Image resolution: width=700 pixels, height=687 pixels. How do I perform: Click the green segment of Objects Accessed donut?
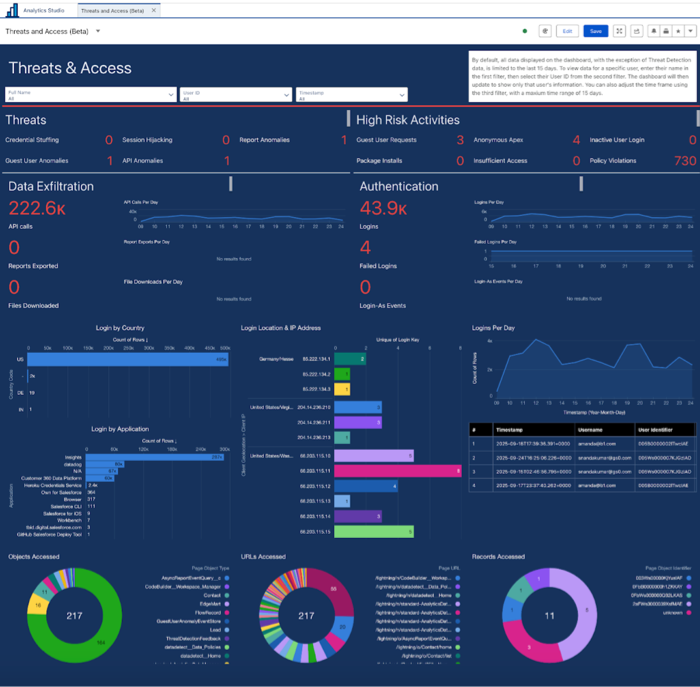(101, 642)
